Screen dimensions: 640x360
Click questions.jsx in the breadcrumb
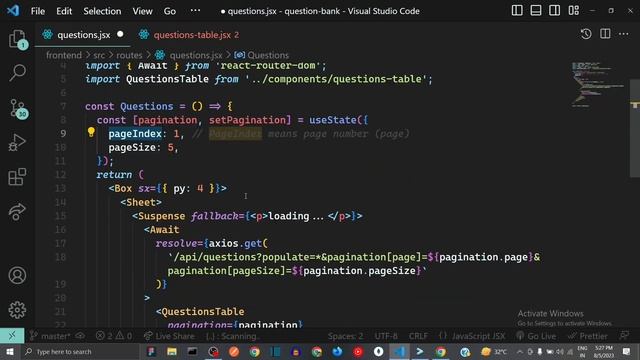[196, 55]
